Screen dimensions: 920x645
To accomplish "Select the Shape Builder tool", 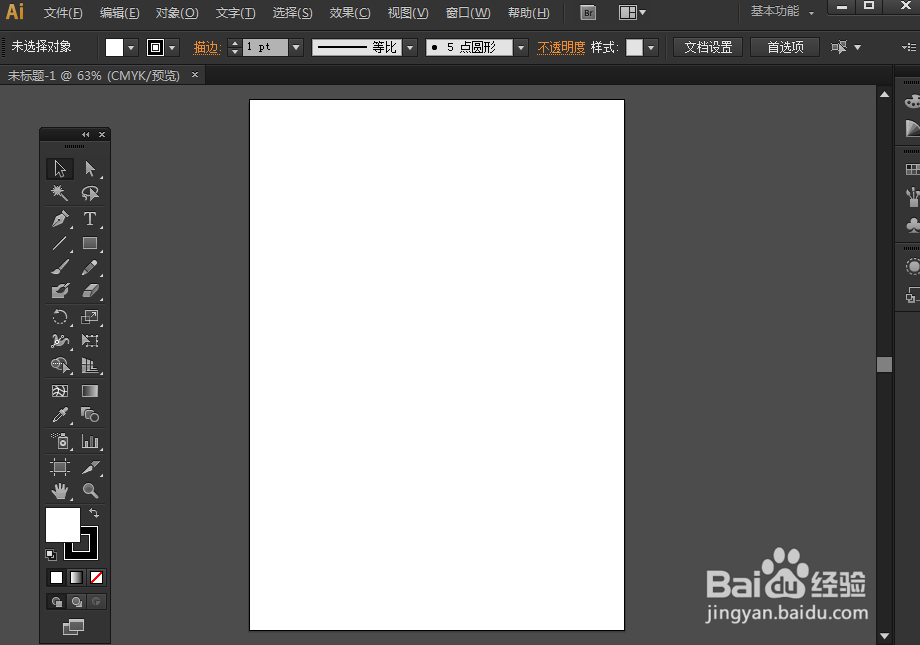I will (60, 365).
